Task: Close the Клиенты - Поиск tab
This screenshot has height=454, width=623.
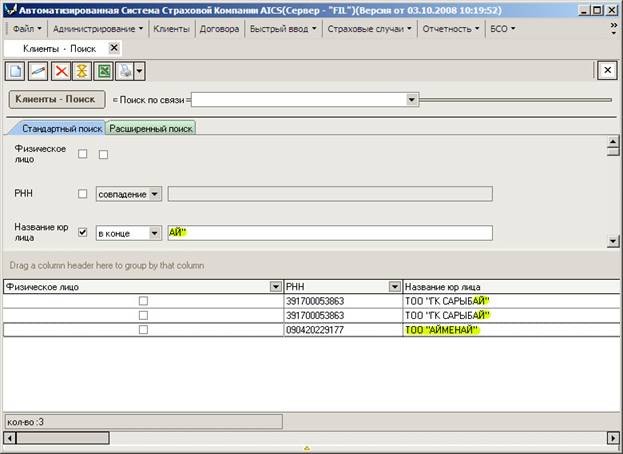Action: [x=113, y=47]
